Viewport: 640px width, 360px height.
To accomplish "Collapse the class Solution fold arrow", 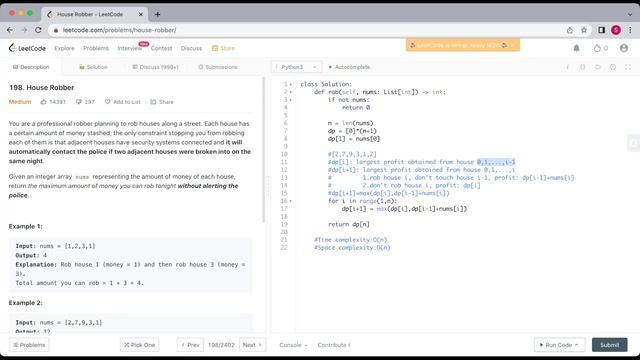I will point(291,84).
